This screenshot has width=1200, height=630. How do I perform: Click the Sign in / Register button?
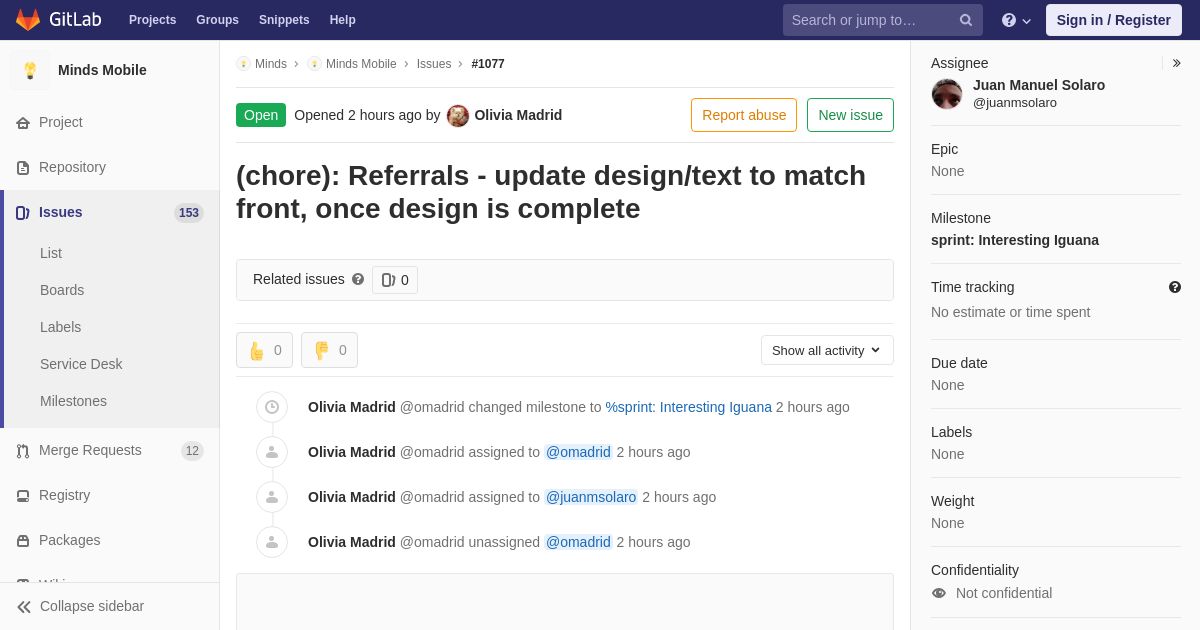pos(1114,20)
